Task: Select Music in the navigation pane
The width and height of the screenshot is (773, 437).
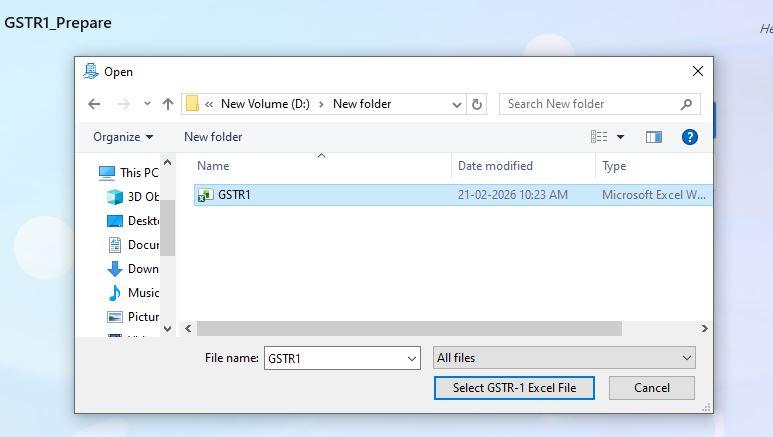Action: coord(142,293)
